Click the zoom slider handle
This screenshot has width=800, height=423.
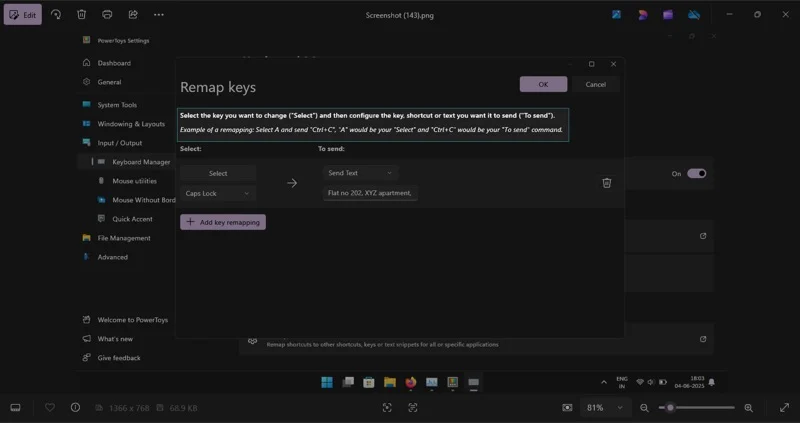(670, 408)
